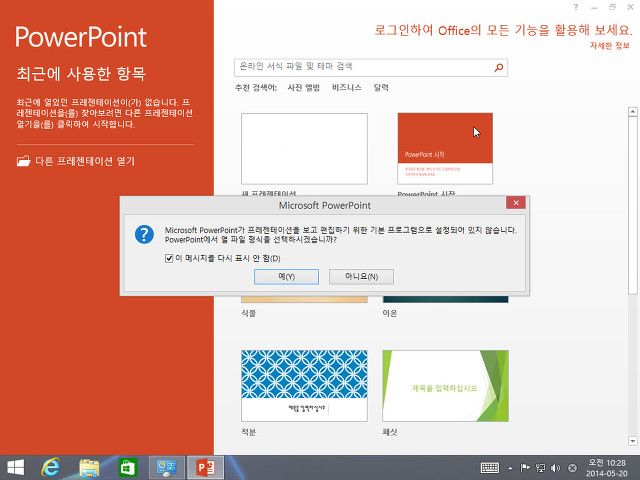This screenshot has width=640, height=480.
Task: Select the 사진 앨범 suggested search
Action: [x=304, y=87]
